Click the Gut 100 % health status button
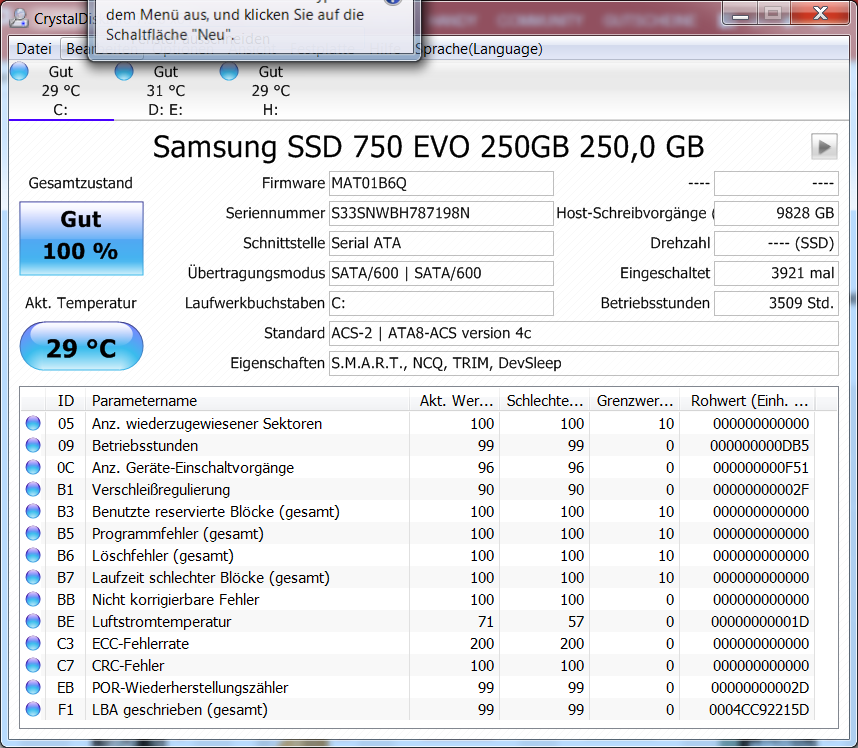The height and width of the screenshot is (748, 858). (82, 238)
